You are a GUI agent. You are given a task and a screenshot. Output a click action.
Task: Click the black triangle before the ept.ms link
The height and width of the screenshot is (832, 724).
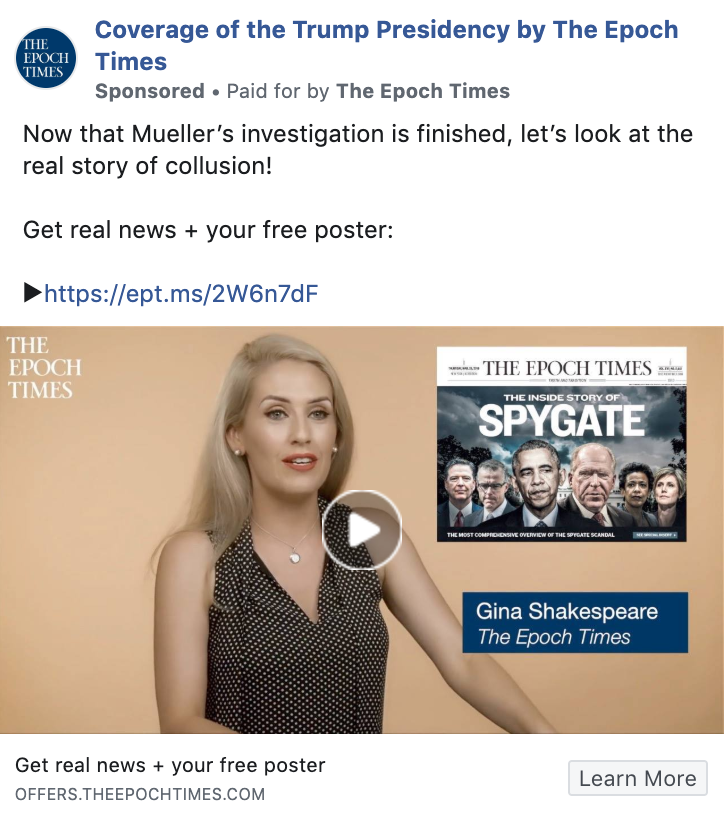(x=32, y=293)
